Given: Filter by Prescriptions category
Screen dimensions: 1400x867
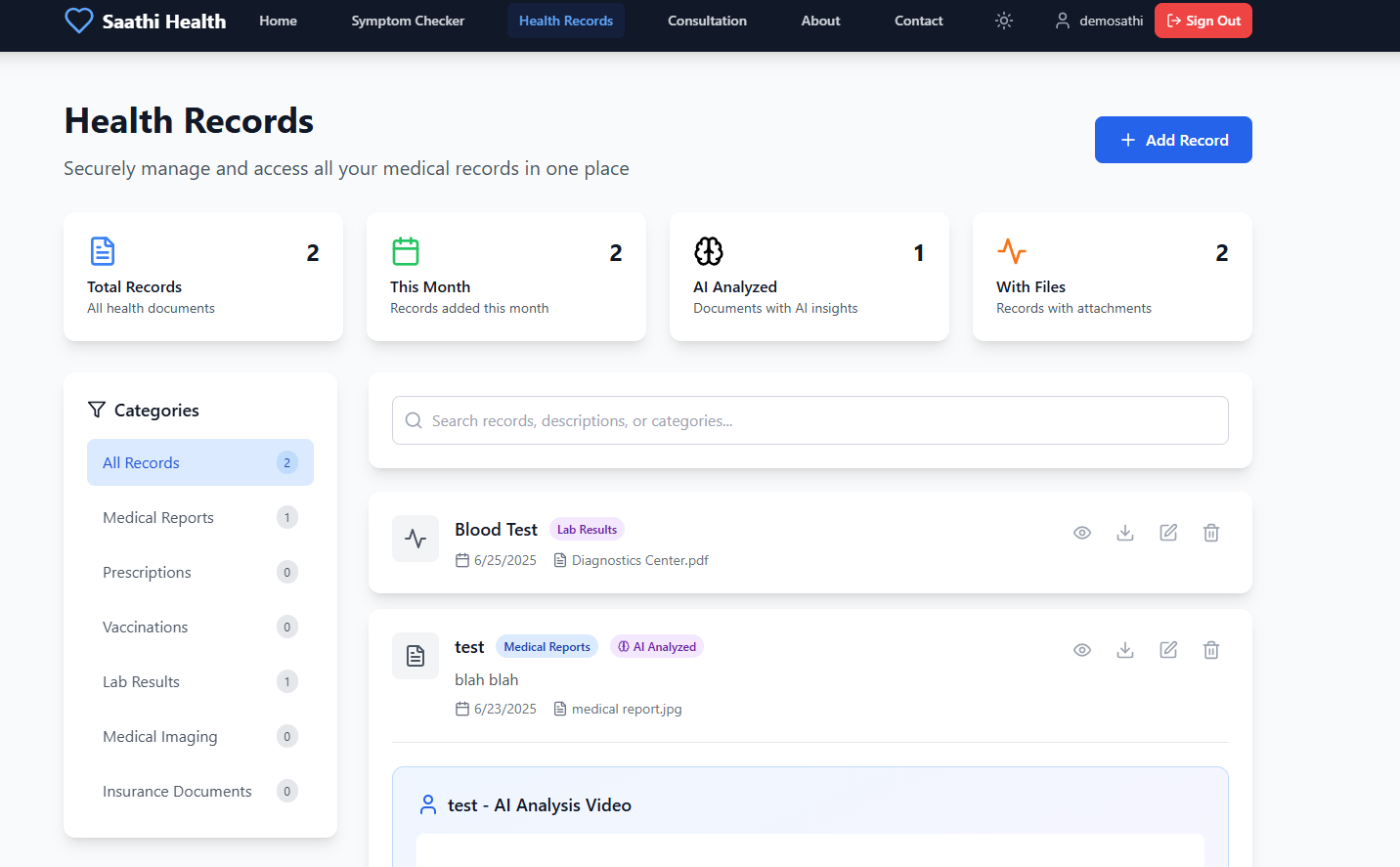Looking at the screenshot, I should coord(200,572).
